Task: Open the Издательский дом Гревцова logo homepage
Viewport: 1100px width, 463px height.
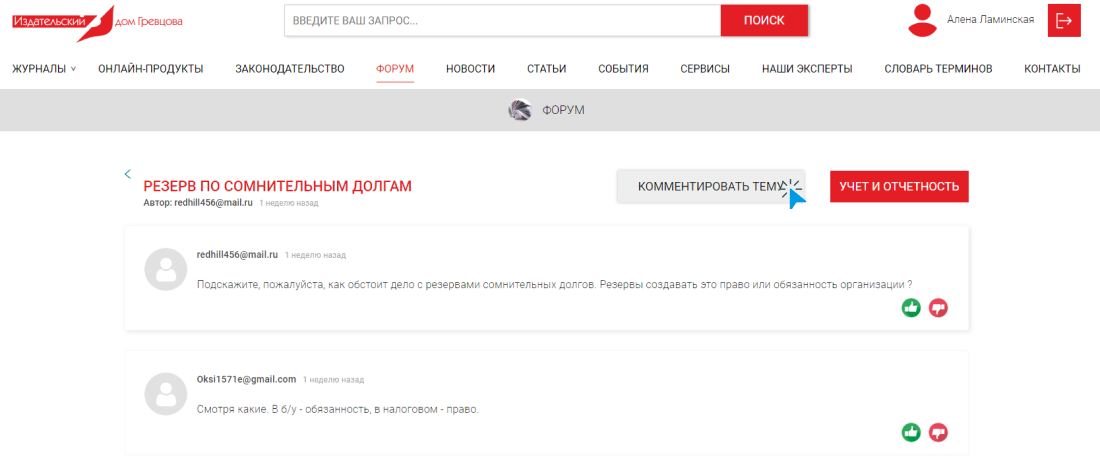Action: coord(97,20)
